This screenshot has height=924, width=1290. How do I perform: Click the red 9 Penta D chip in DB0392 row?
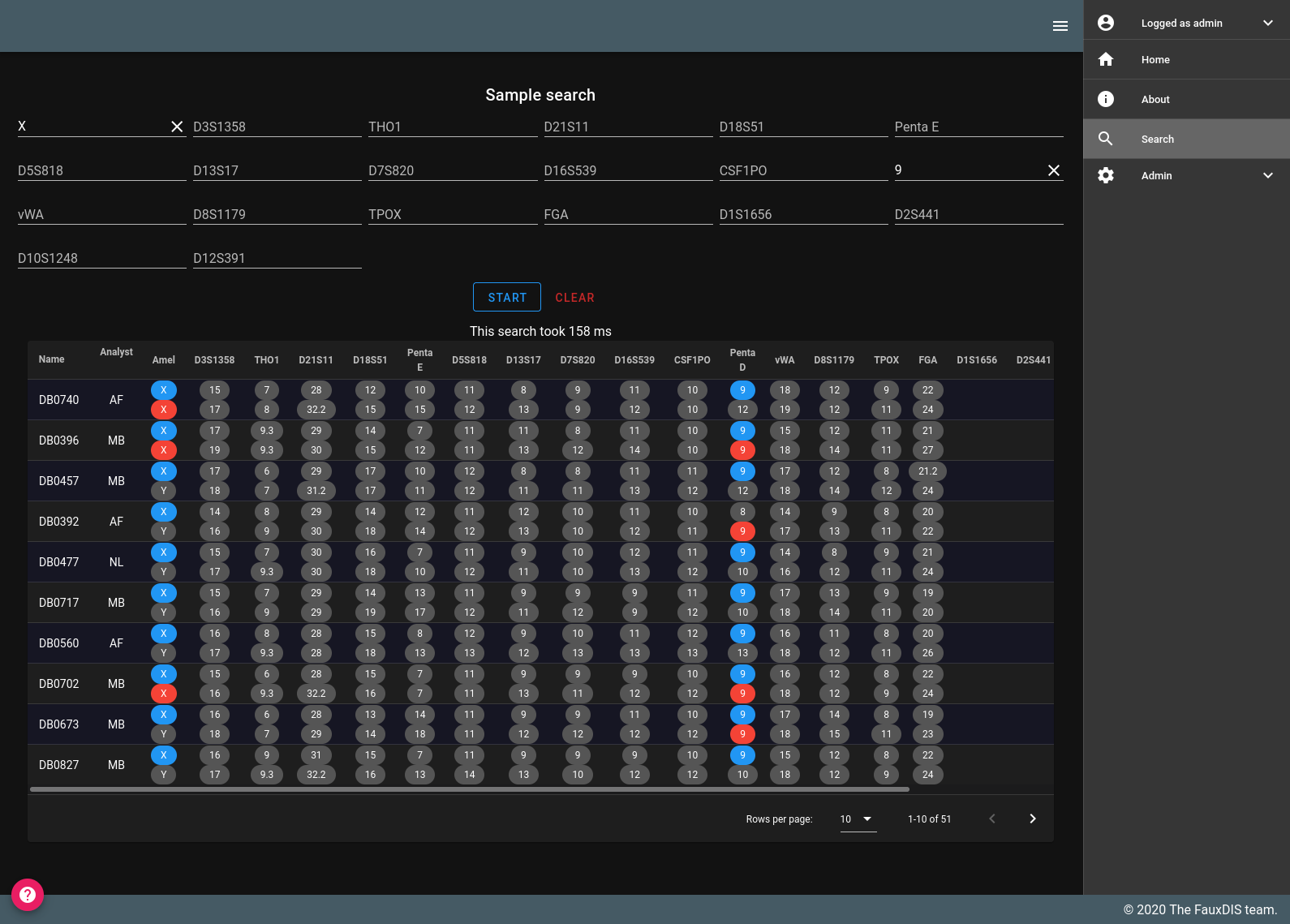pyautogui.click(x=742, y=531)
